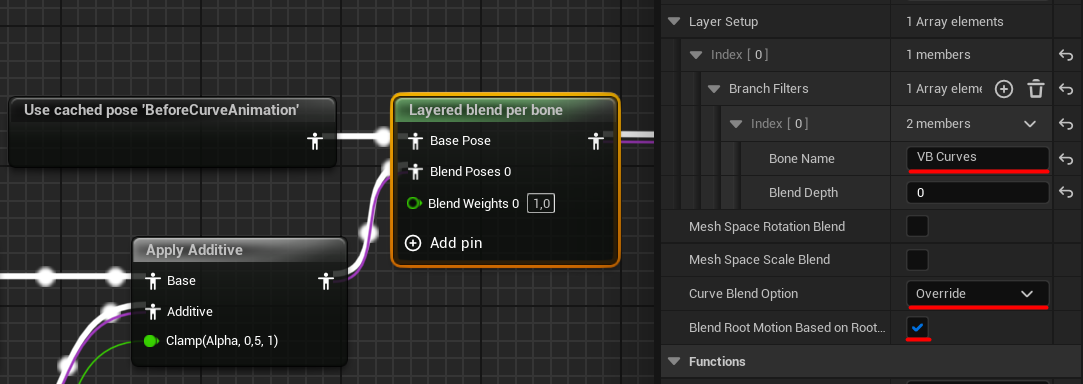Click Additive input pin on Apply Additive node
Image resolution: width=1083 pixels, height=384 pixels.
click(x=153, y=311)
